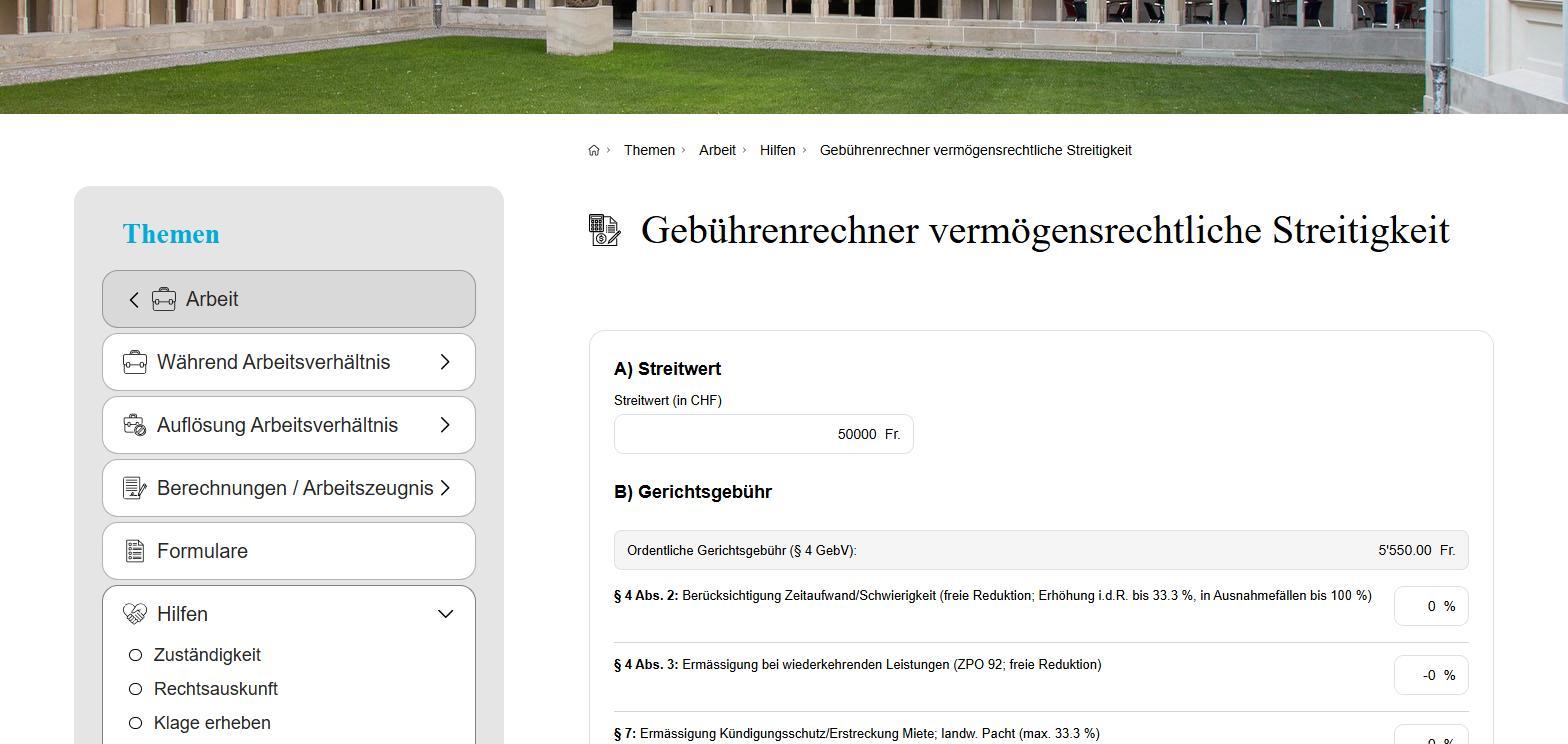The height and width of the screenshot is (744, 1568).
Task: Click § 4 Abs. 2 percentage field
Action: click(x=1431, y=606)
